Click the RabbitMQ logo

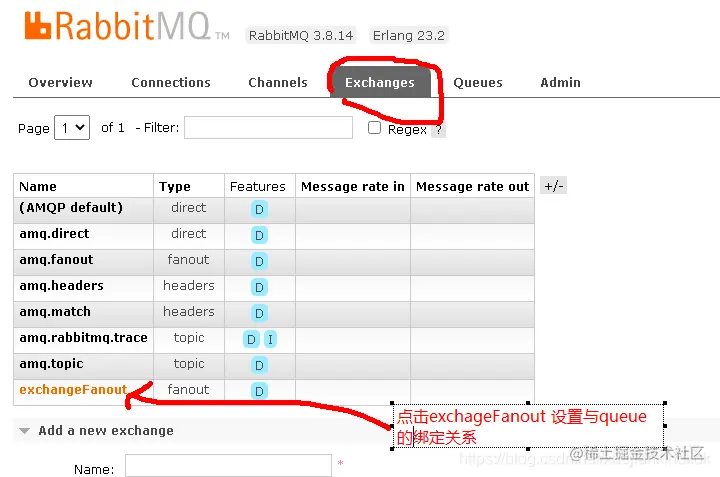pos(127,26)
